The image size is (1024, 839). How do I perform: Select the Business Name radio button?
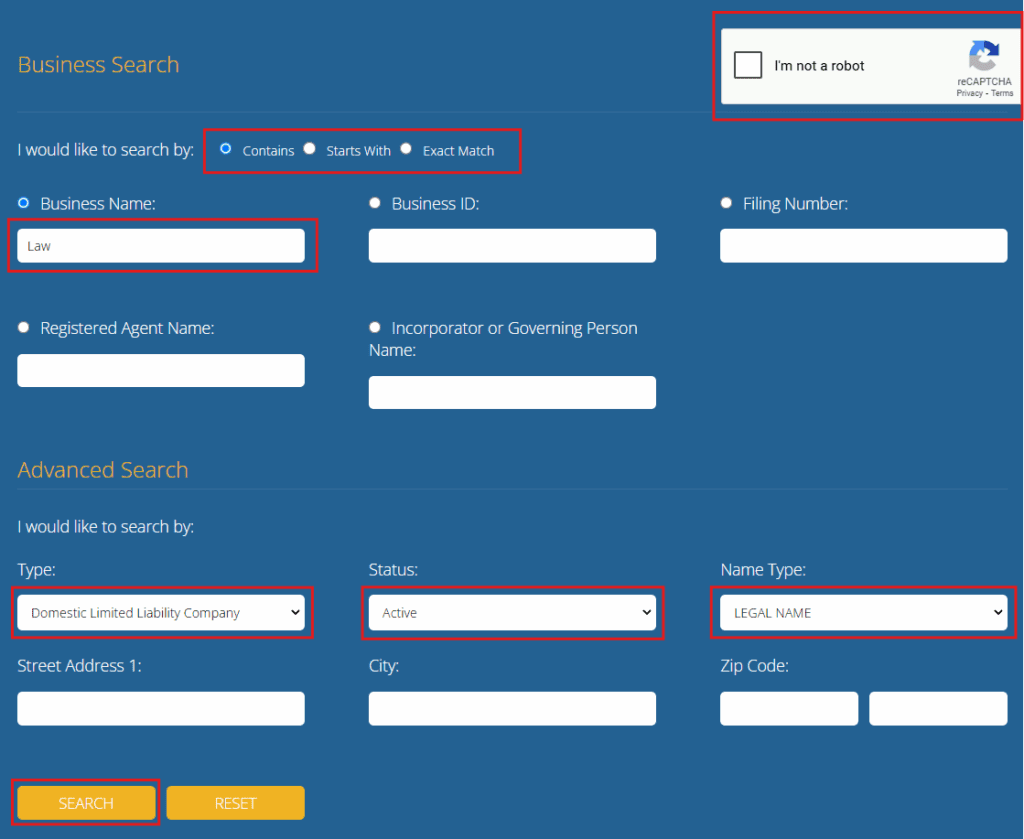coord(24,203)
